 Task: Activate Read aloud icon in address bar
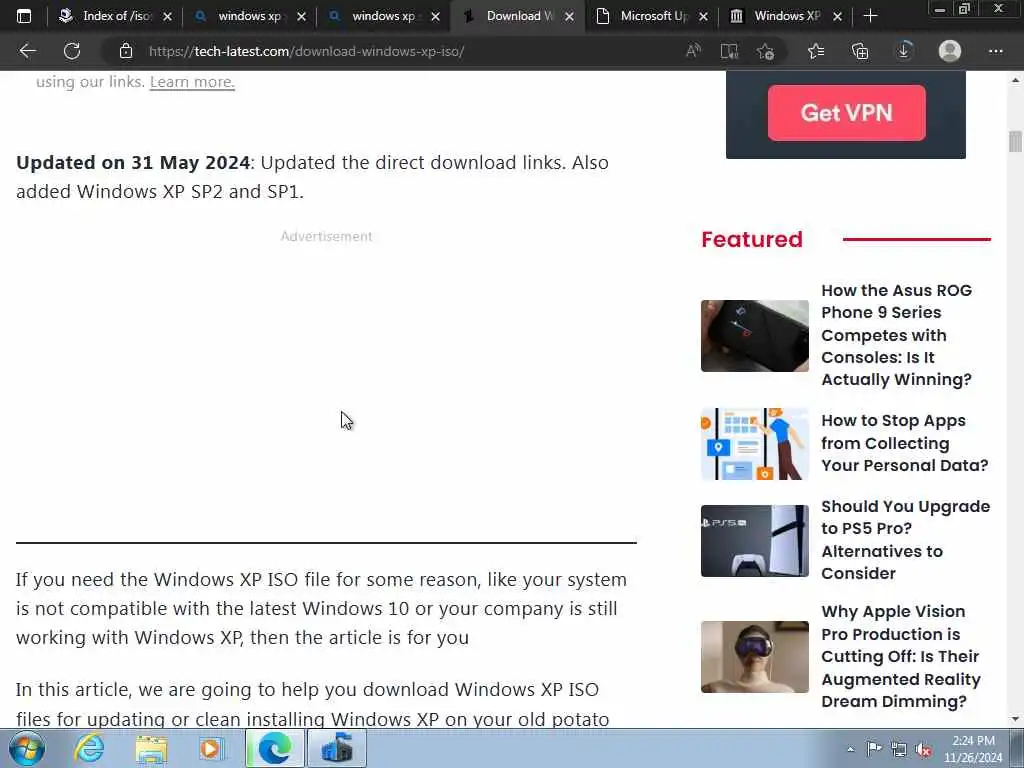point(694,51)
